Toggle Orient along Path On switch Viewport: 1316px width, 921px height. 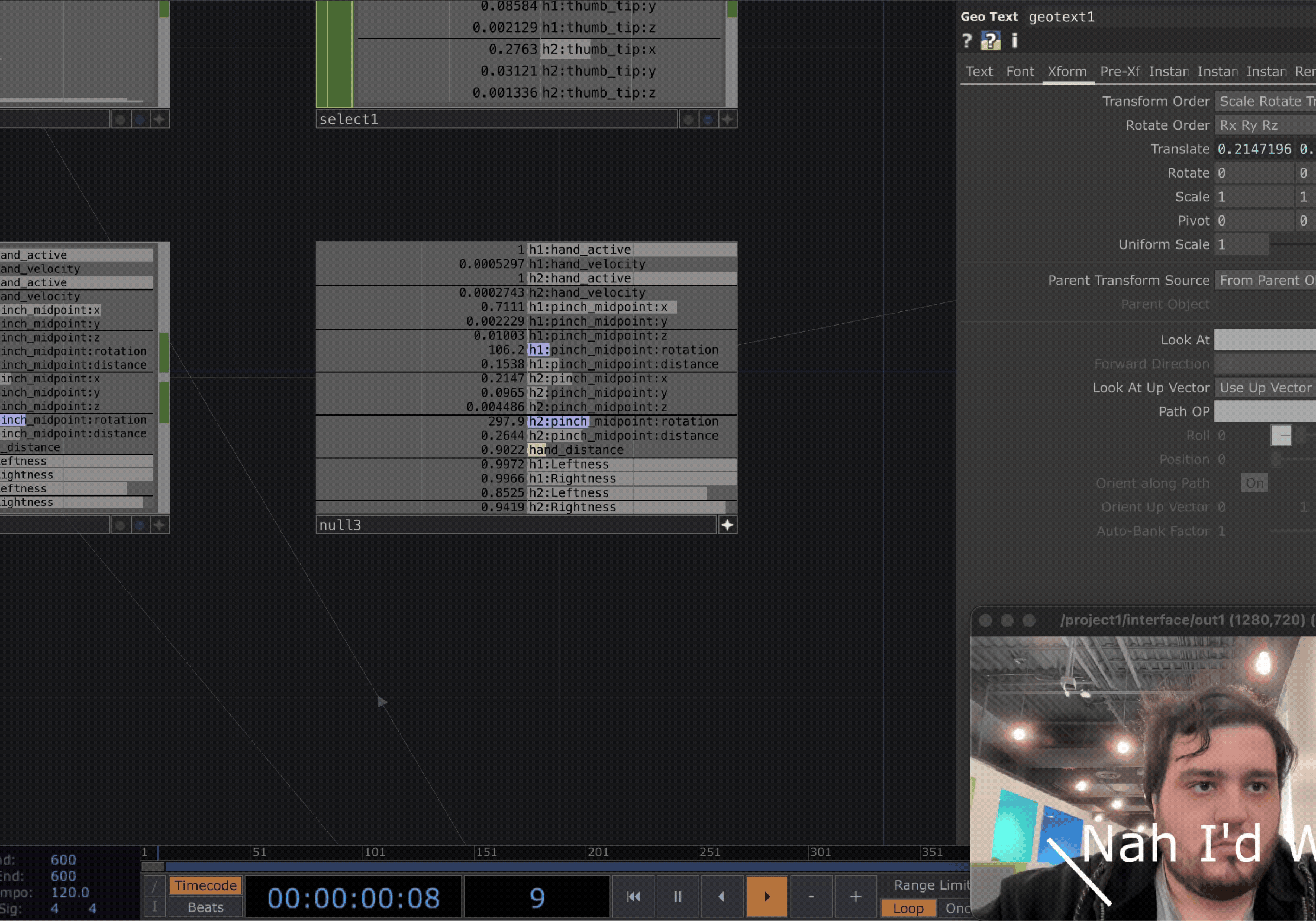(x=1254, y=483)
